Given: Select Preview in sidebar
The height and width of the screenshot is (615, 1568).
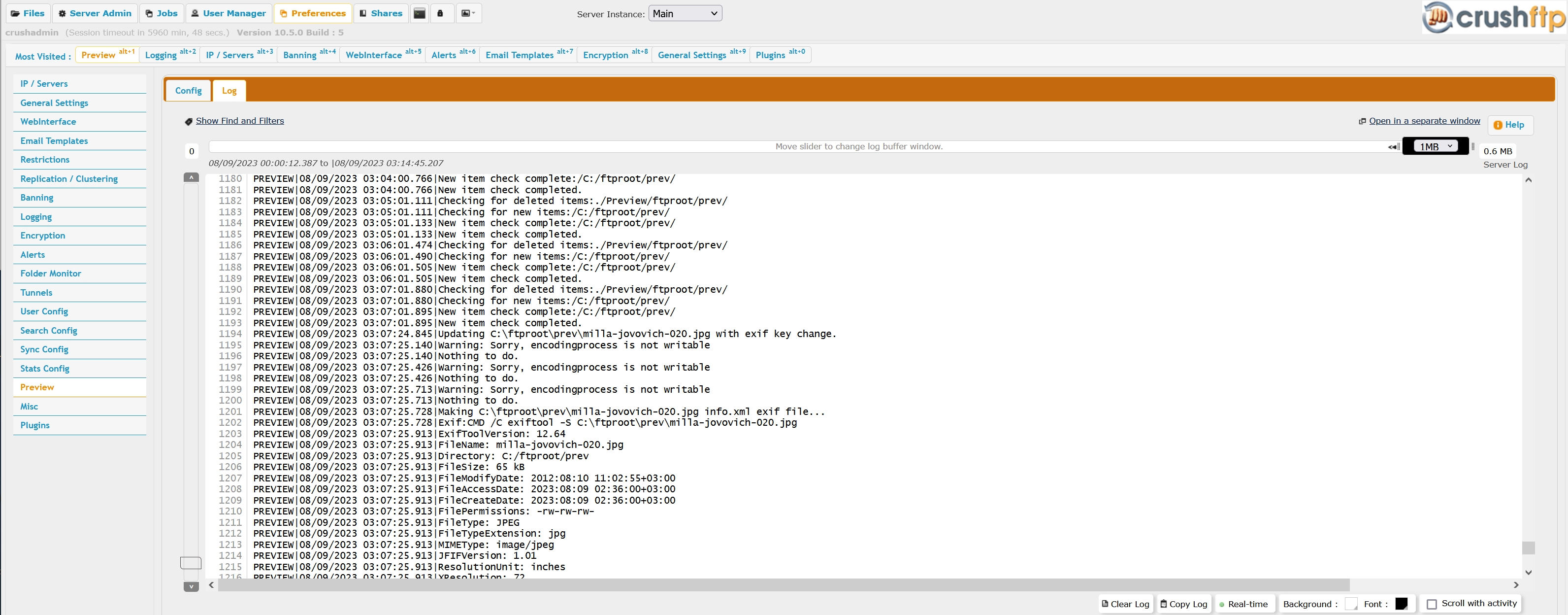Looking at the screenshot, I should [x=80, y=387].
